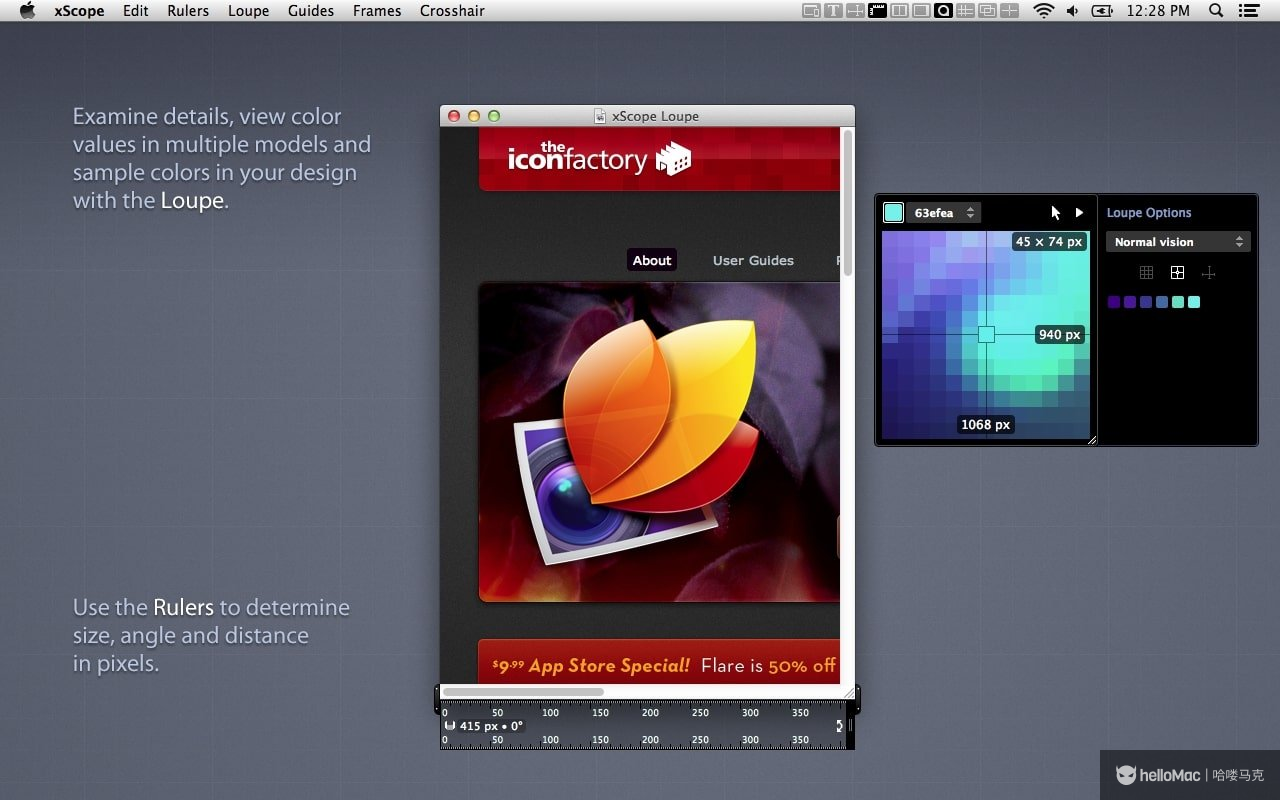Viewport: 1280px width, 800px height.
Task: Open Spotlight search
Action: (1216, 11)
